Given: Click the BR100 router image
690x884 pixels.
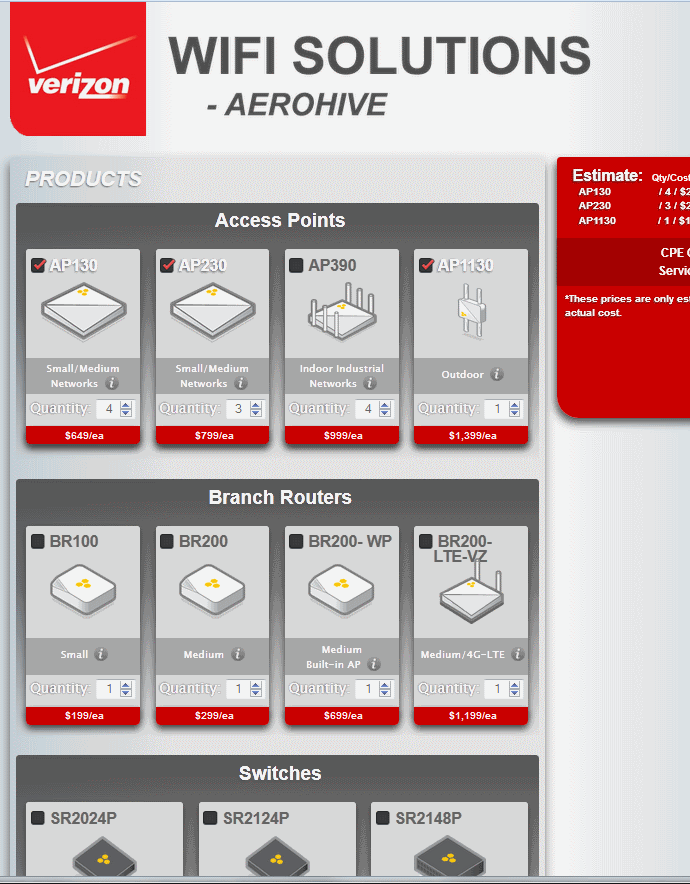Looking at the screenshot, I should pyautogui.click(x=83, y=589).
